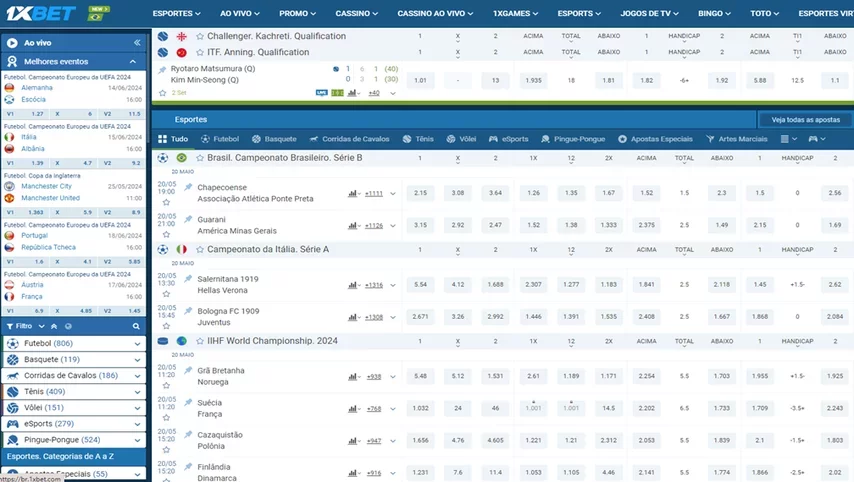The height and width of the screenshot is (482, 854).
Task: Open ESPORTES top menu
Action: coord(176,13)
